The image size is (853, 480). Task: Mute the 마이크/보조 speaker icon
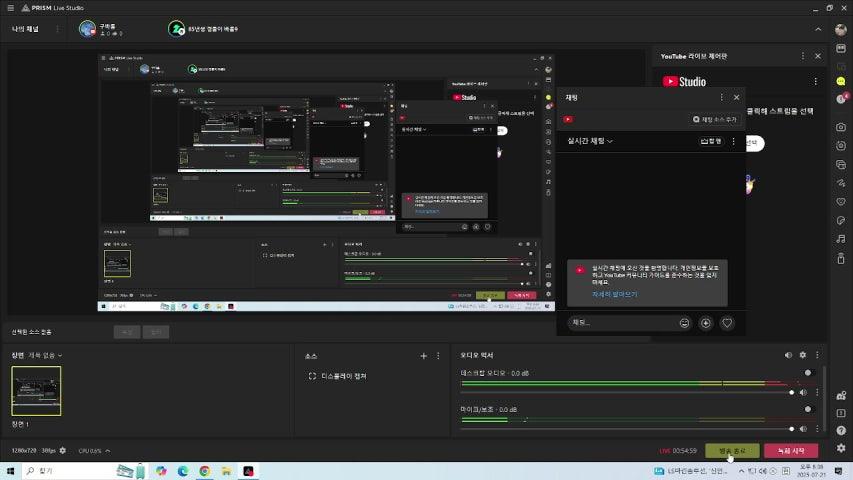[x=803, y=429]
